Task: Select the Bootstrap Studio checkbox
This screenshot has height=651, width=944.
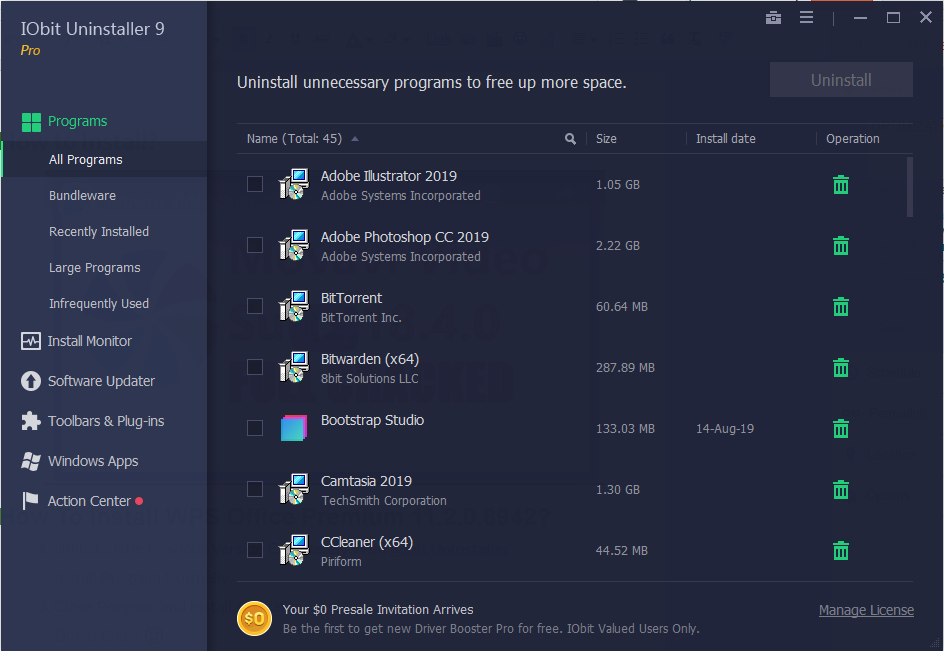Action: 255,428
